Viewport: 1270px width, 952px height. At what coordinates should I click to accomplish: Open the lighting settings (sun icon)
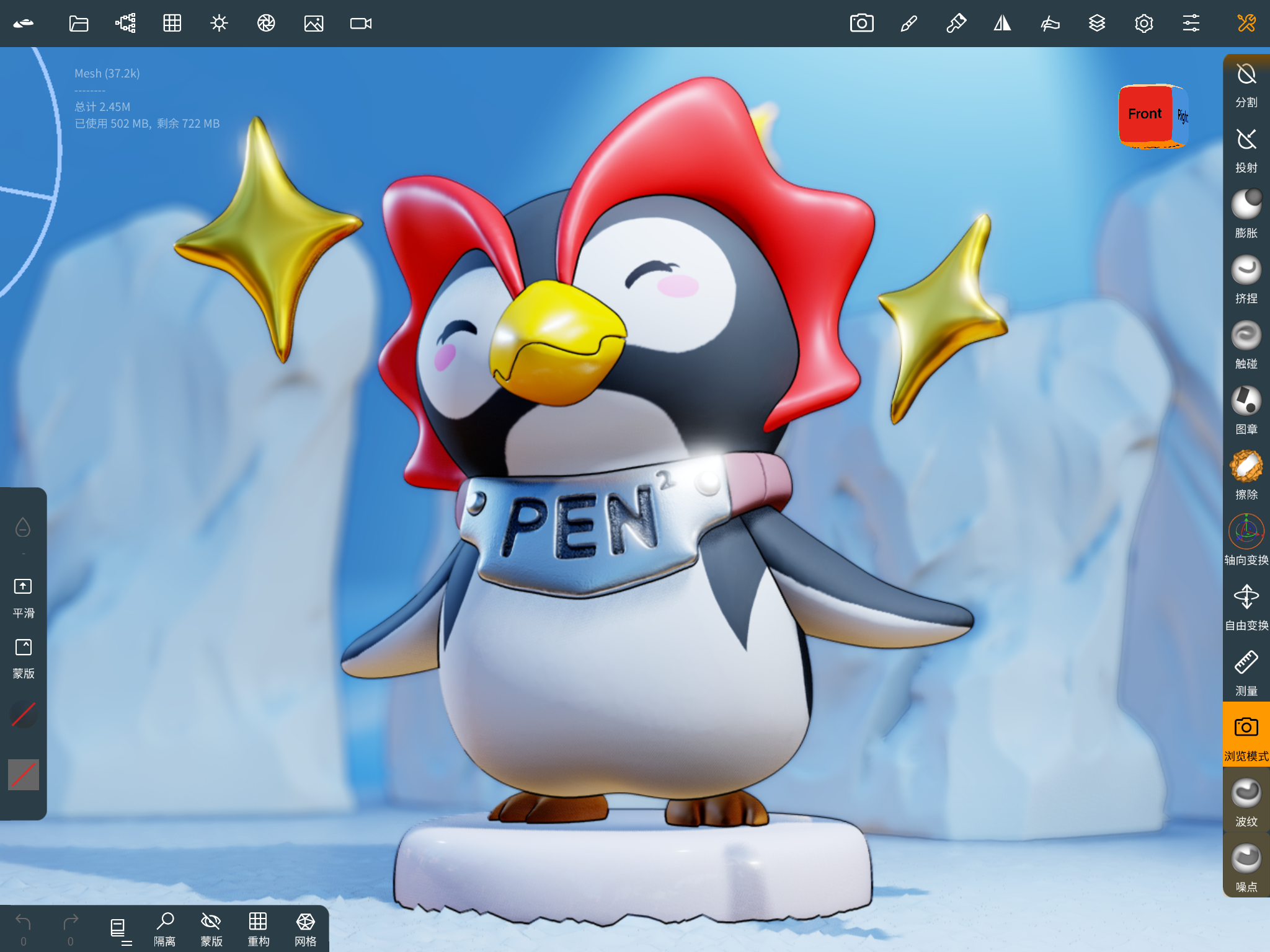pos(219,24)
